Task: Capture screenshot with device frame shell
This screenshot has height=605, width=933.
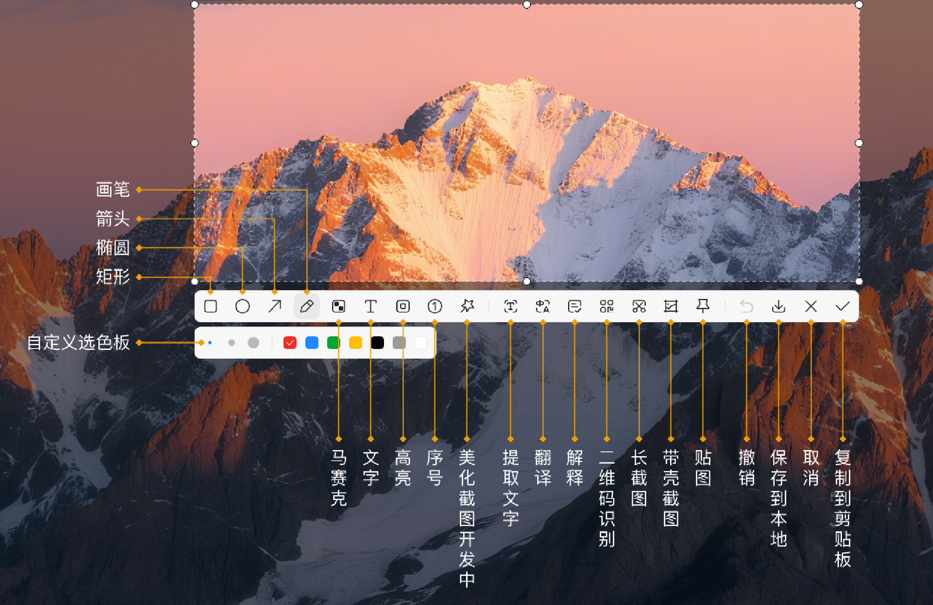Action: [x=671, y=306]
